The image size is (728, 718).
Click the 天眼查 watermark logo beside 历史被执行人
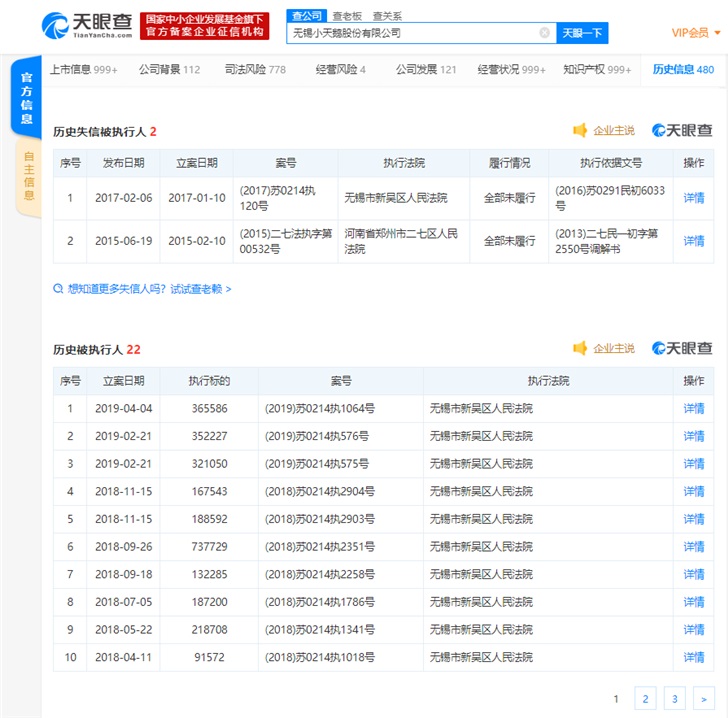tap(682, 348)
